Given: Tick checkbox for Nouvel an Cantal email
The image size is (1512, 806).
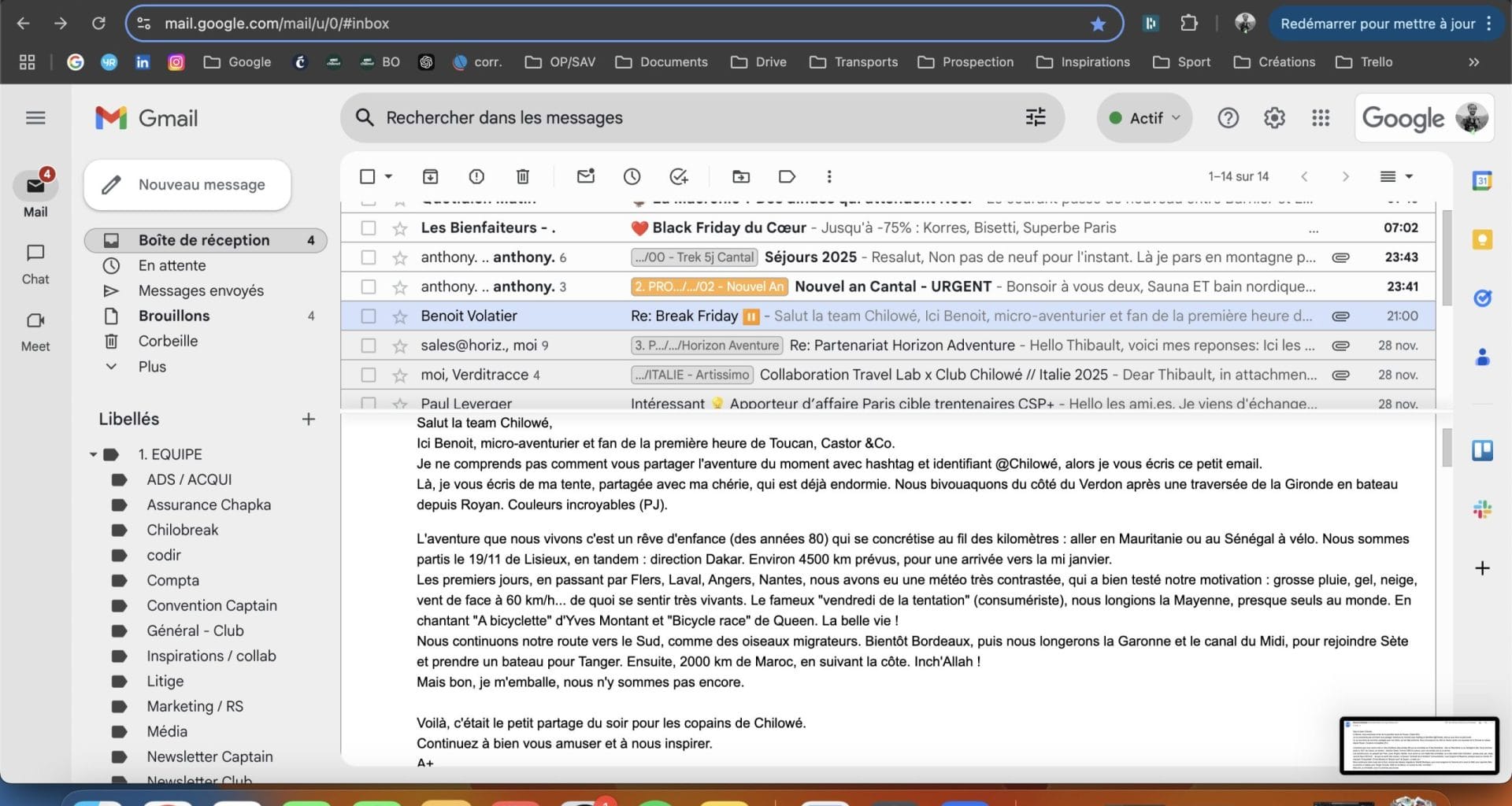Looking at the screenshot, I should pos(368,287).
